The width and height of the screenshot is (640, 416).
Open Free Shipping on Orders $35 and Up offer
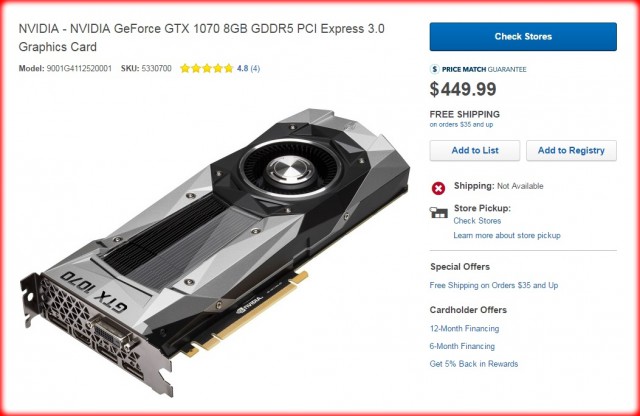(x=493, y=285)
